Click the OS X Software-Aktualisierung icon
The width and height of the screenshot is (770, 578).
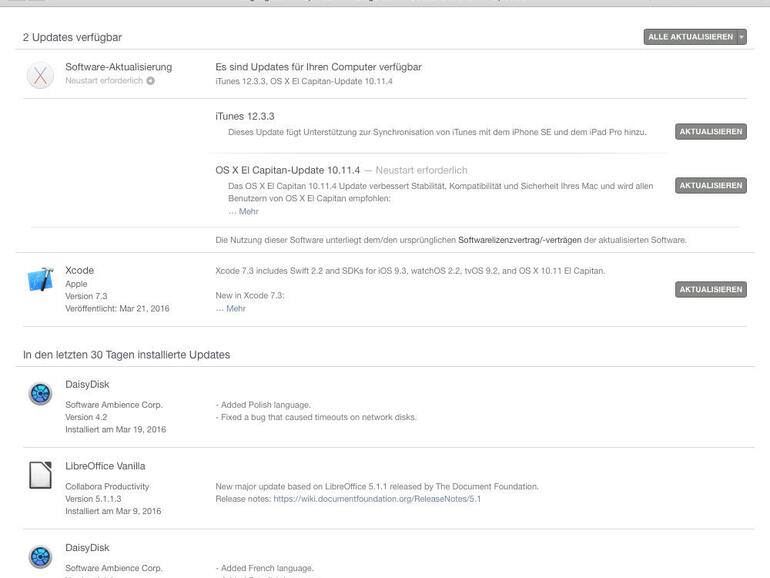(x=40, y=75)
